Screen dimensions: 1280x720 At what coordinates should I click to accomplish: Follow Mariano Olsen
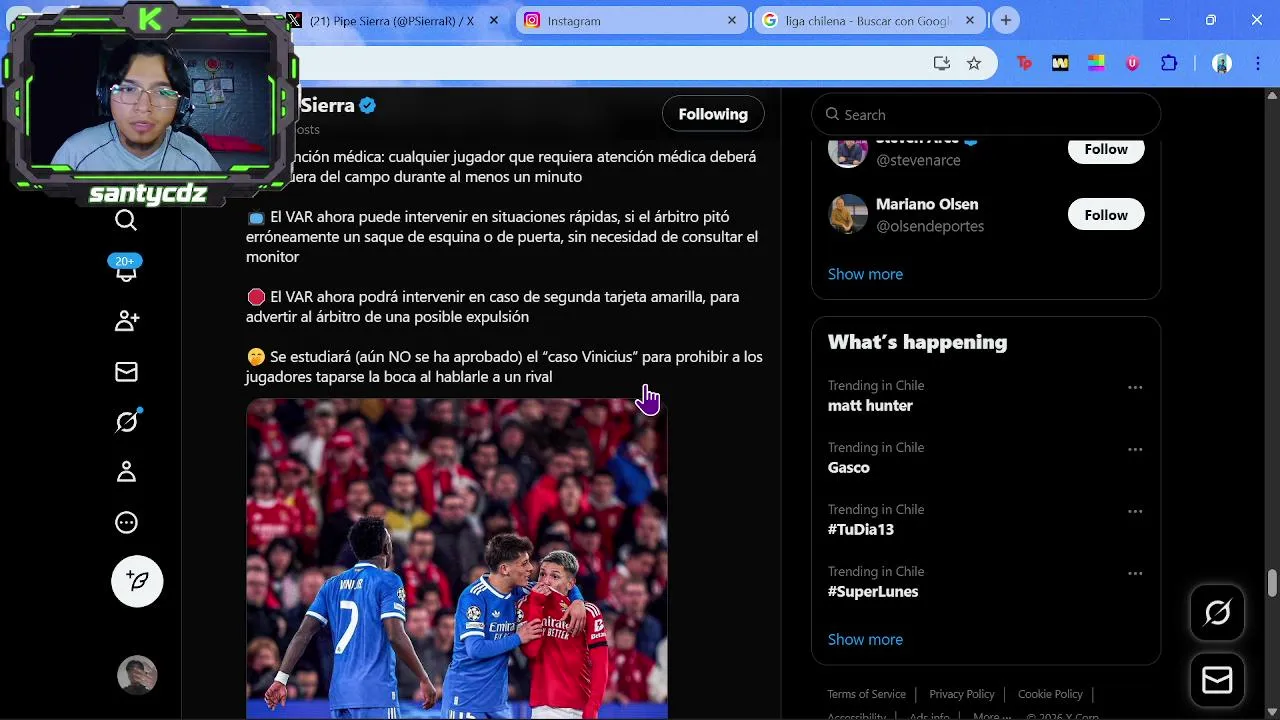coord(1106,215)
